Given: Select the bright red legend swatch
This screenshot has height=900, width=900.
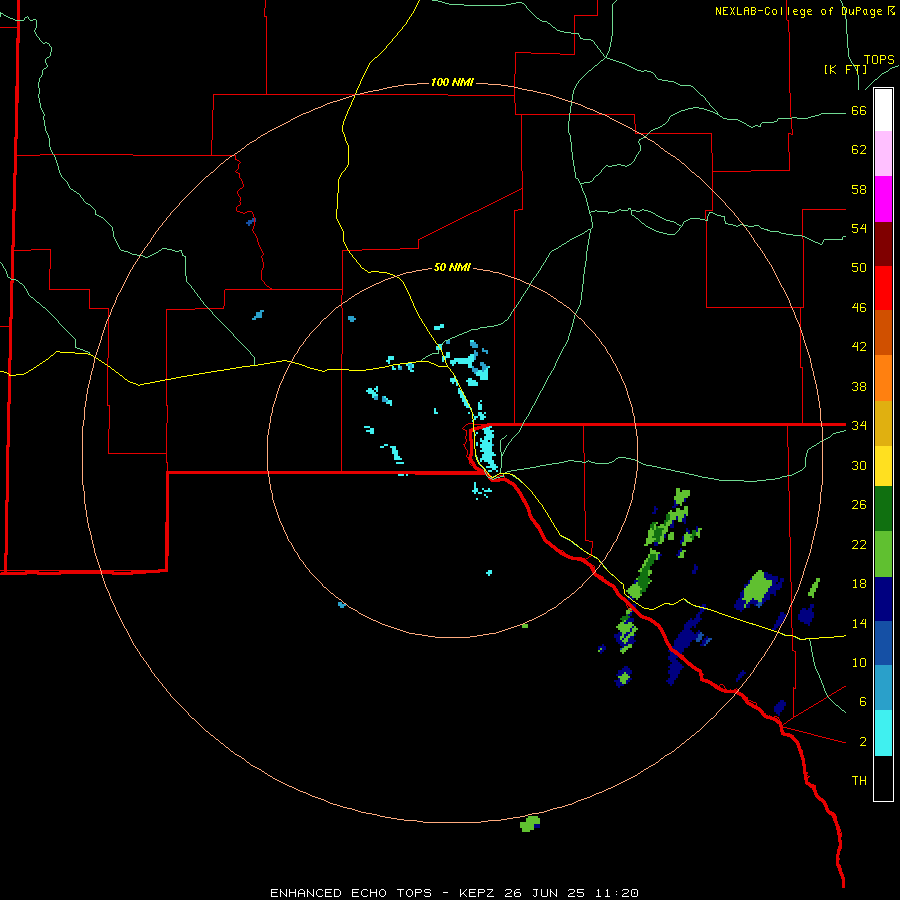Looking at the screenshot, I should (883, 288).
